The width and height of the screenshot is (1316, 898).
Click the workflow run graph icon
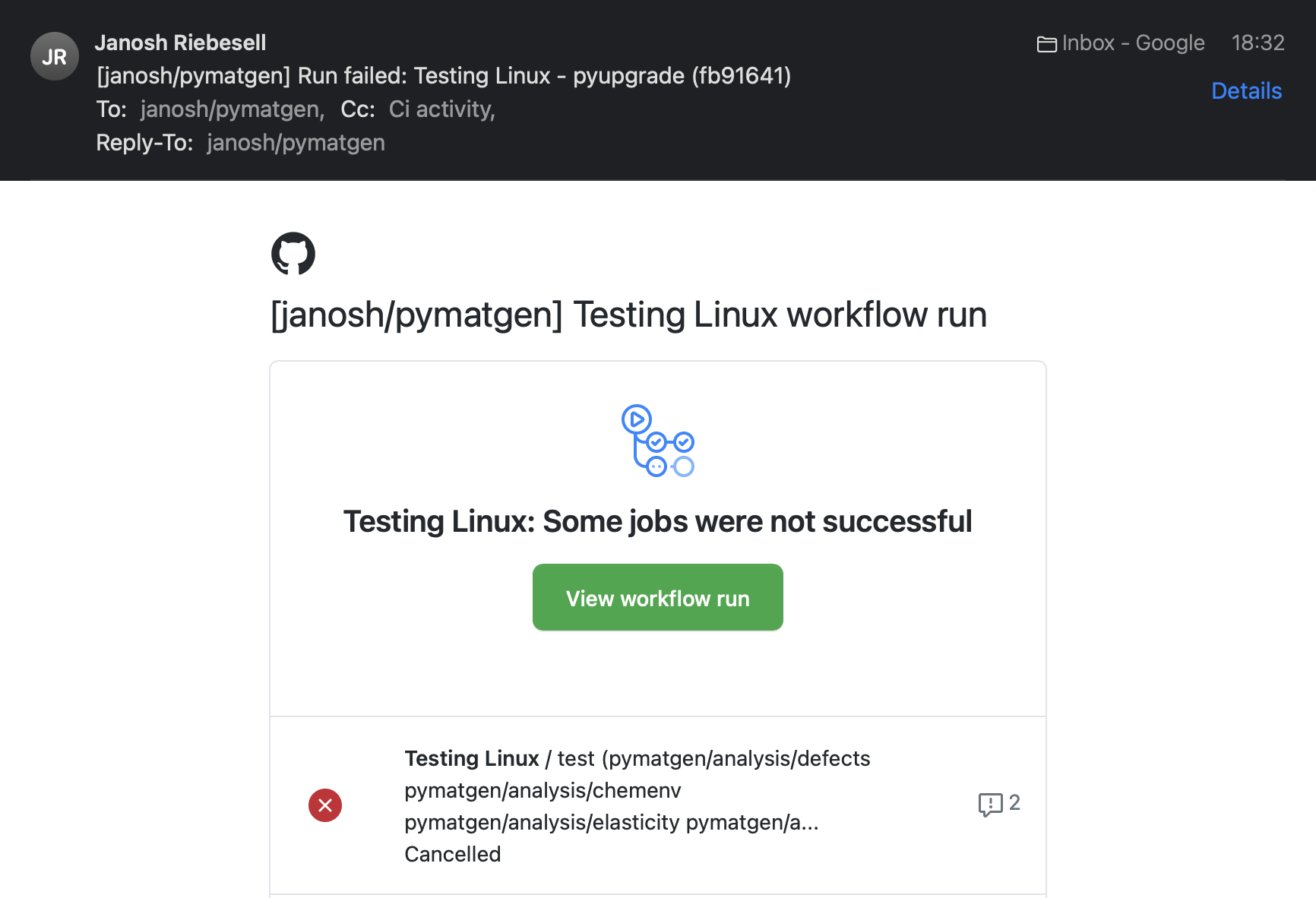[658, 441]
